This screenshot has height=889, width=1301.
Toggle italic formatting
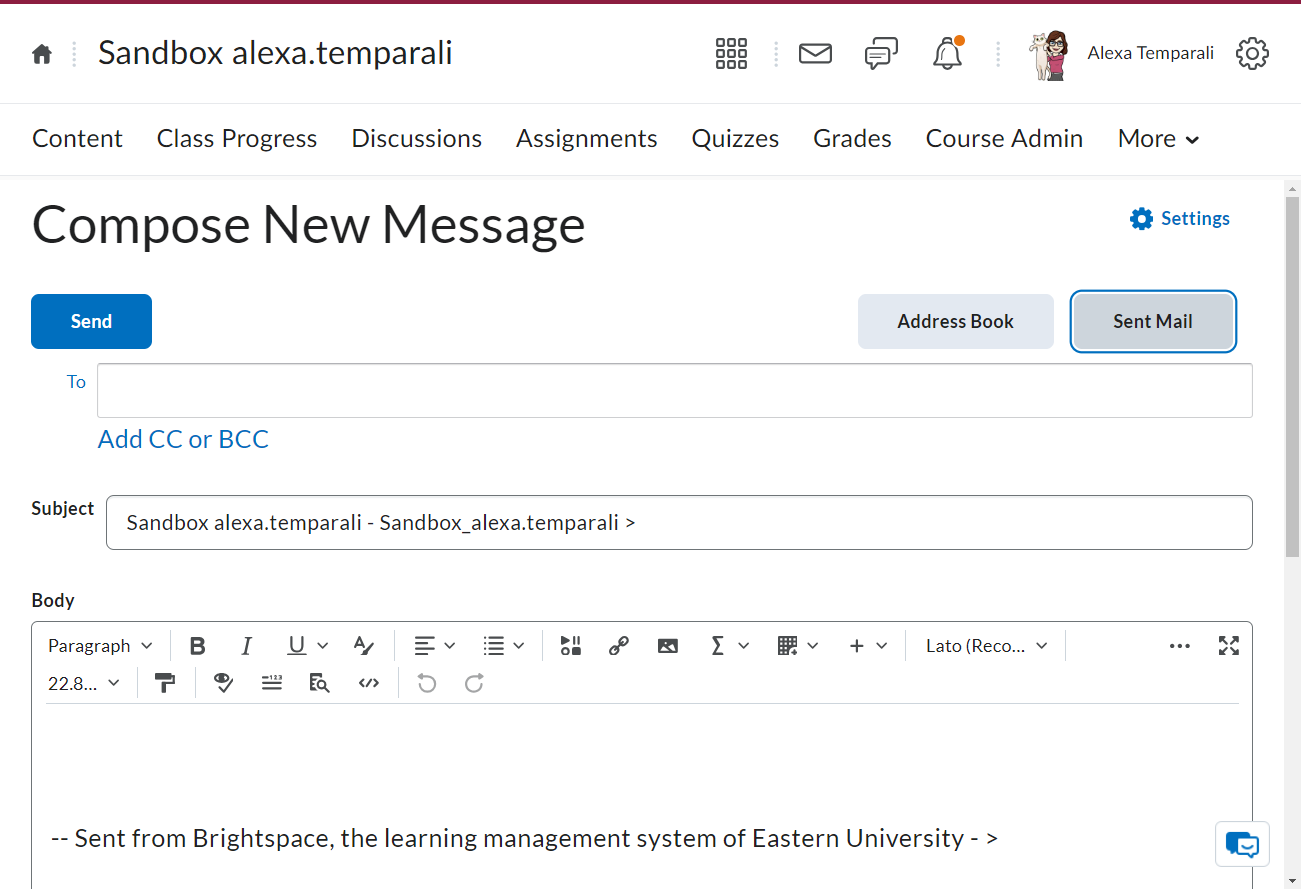tap(246, 646)
